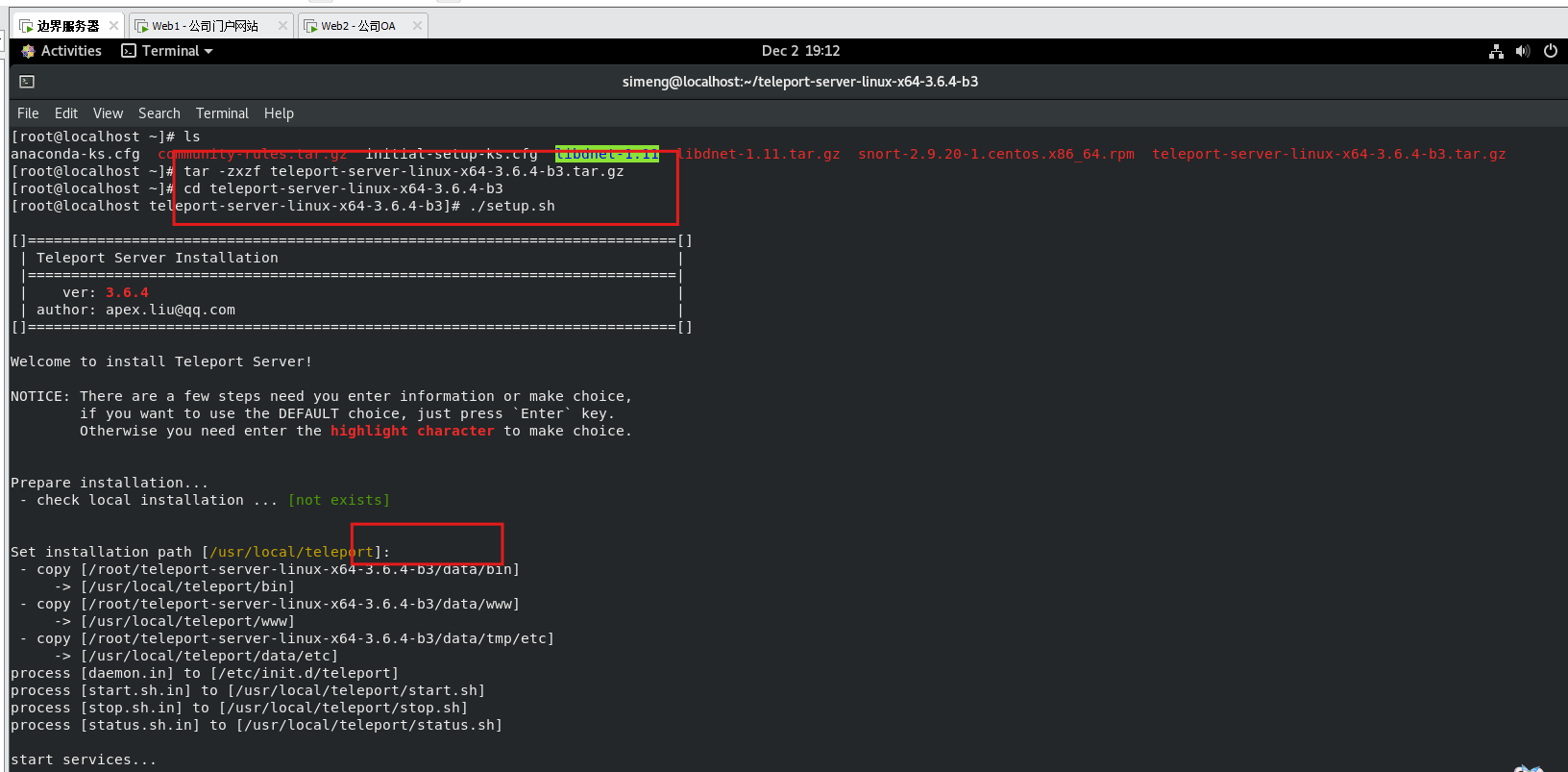Click the green [not exists] status
The width and height of the screenshot is (1568, 772).
pos(339,500)
